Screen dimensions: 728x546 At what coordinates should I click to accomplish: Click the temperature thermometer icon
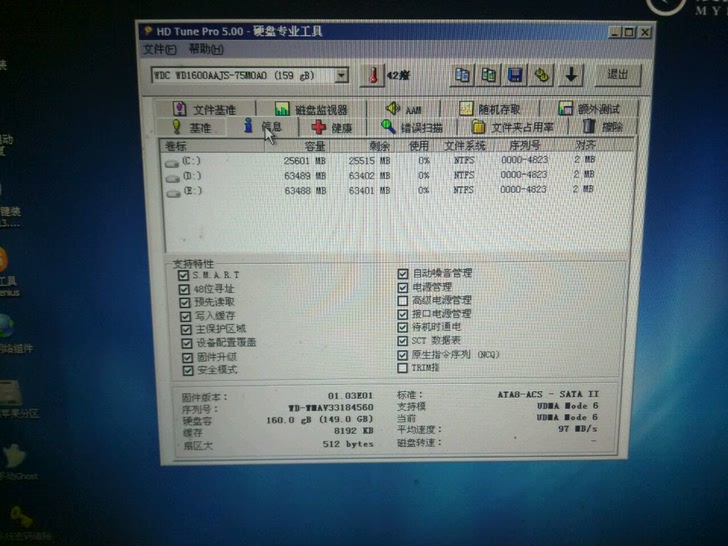coord(373,75)
